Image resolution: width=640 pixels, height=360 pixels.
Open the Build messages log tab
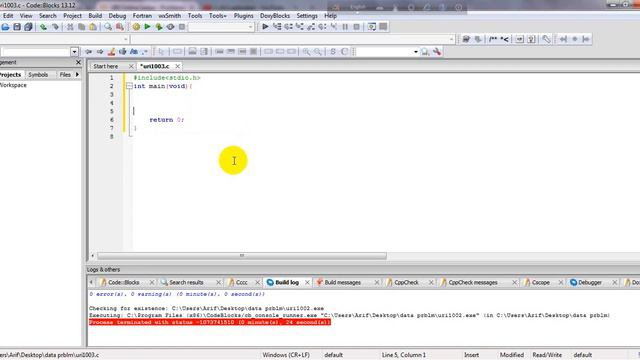(x=342, y=282)
